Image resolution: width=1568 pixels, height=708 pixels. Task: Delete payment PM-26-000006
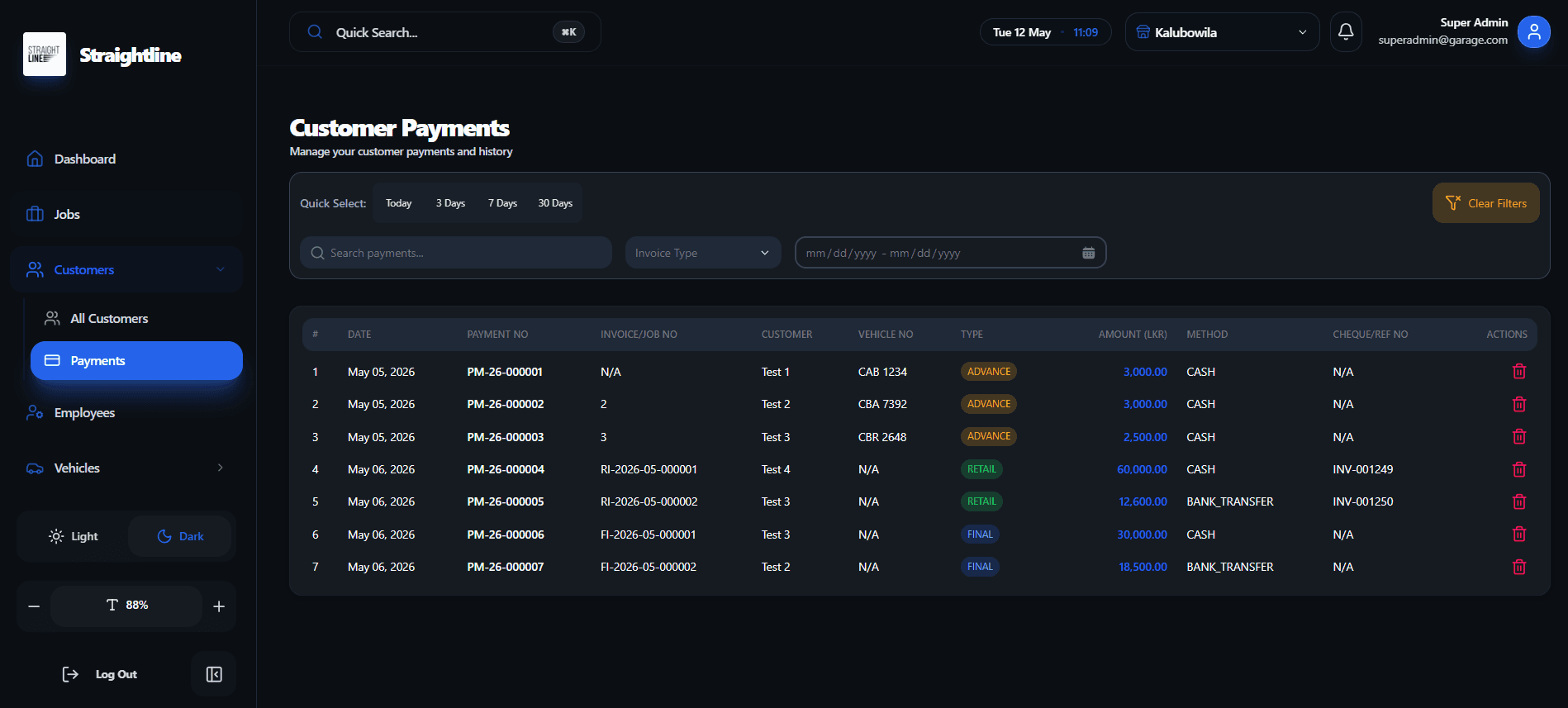pyautogui.click(x=1518, y=534)
